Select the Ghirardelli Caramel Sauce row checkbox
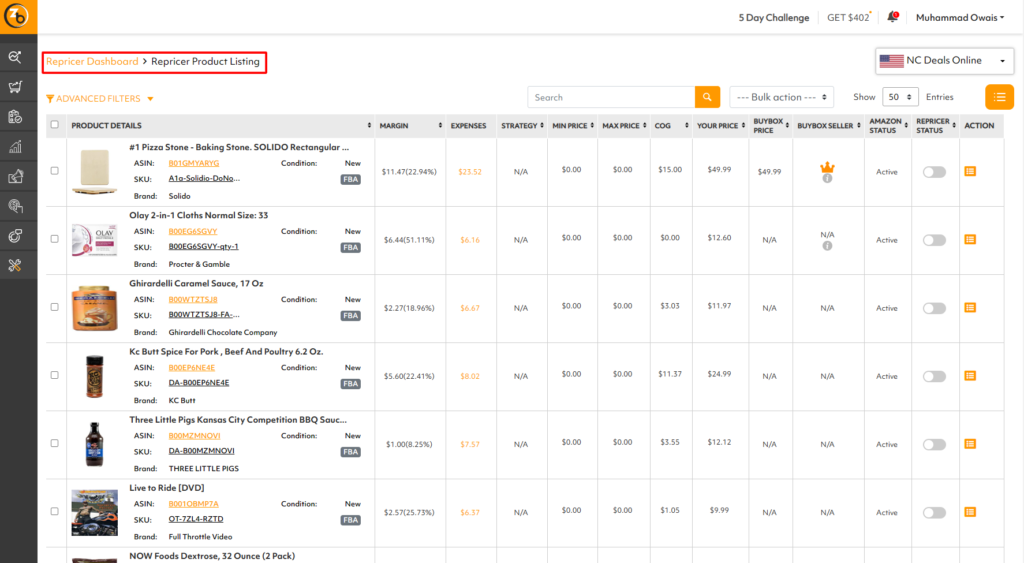This screenshot has height=563, width=1024. (55, 307)
